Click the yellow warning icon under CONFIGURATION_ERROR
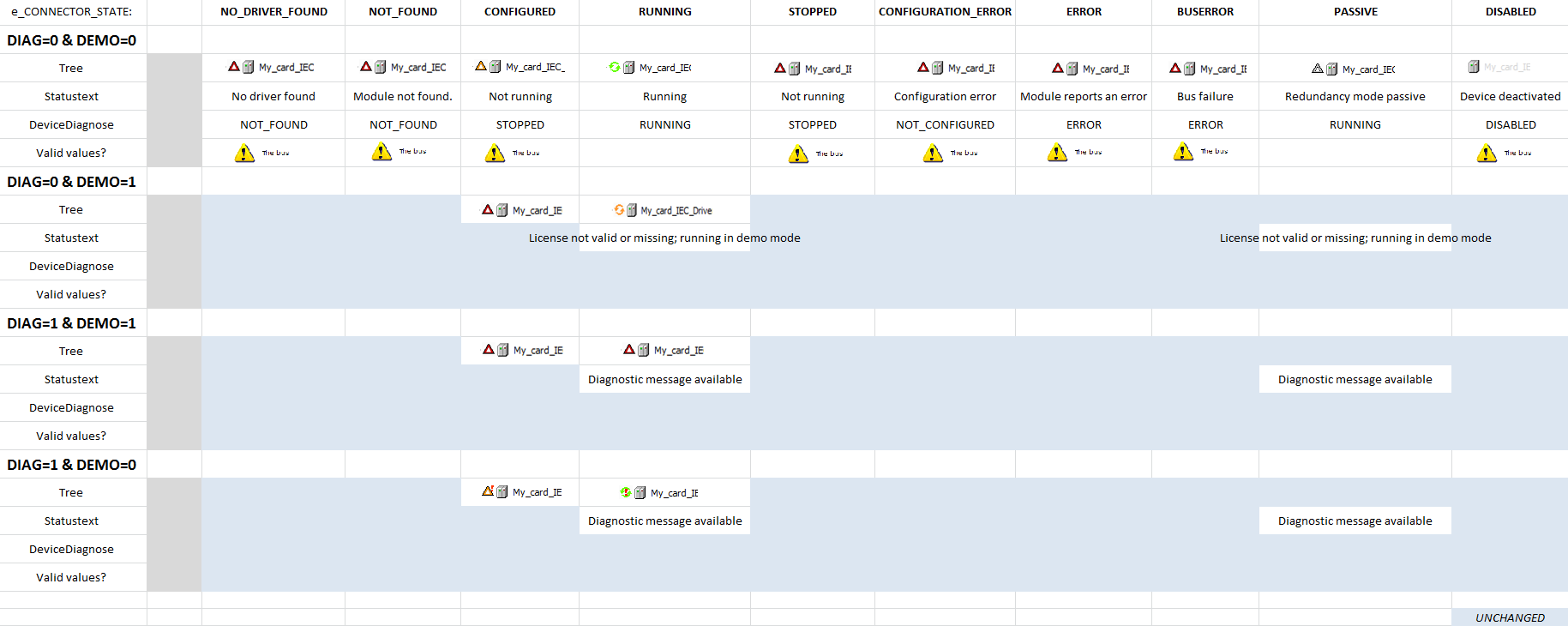This screenshot has height=626, width=1568. 933,153
